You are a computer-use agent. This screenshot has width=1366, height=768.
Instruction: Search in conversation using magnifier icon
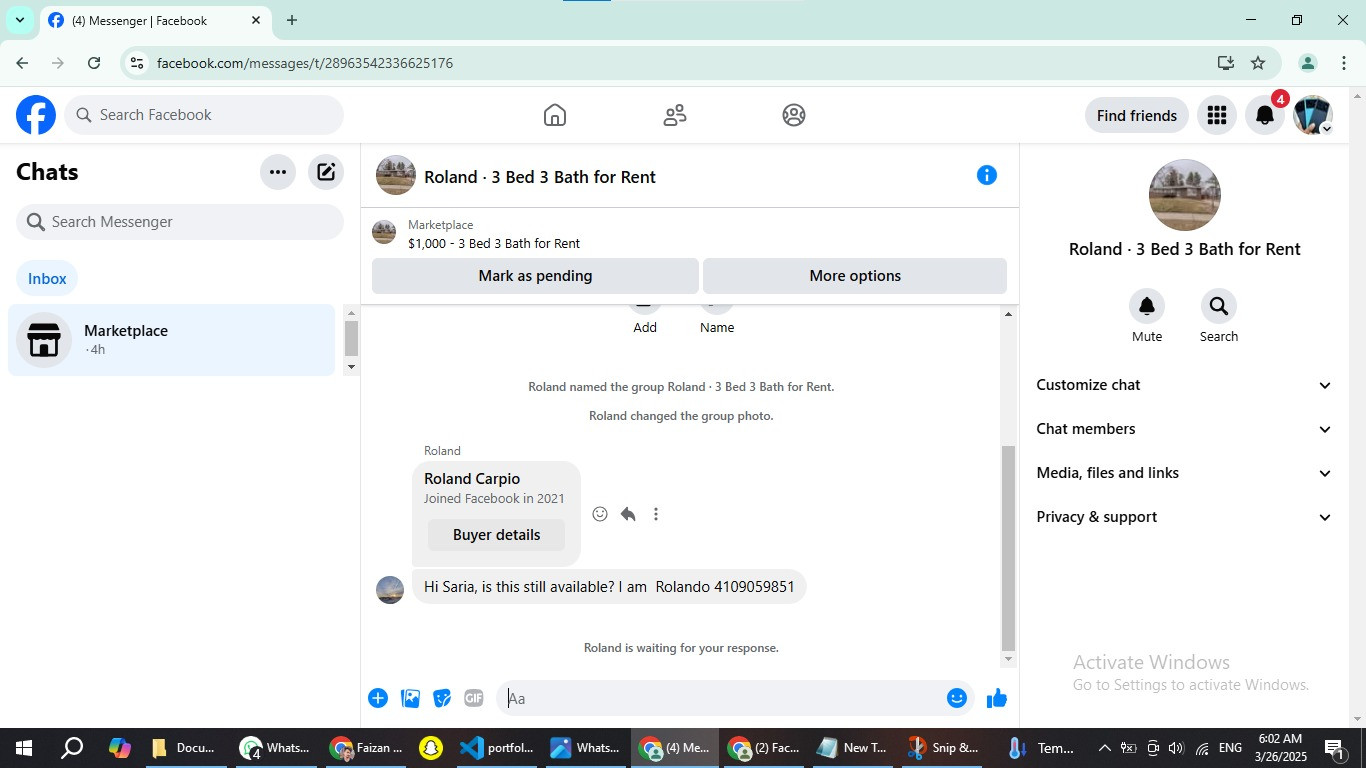click(1218, 306)
